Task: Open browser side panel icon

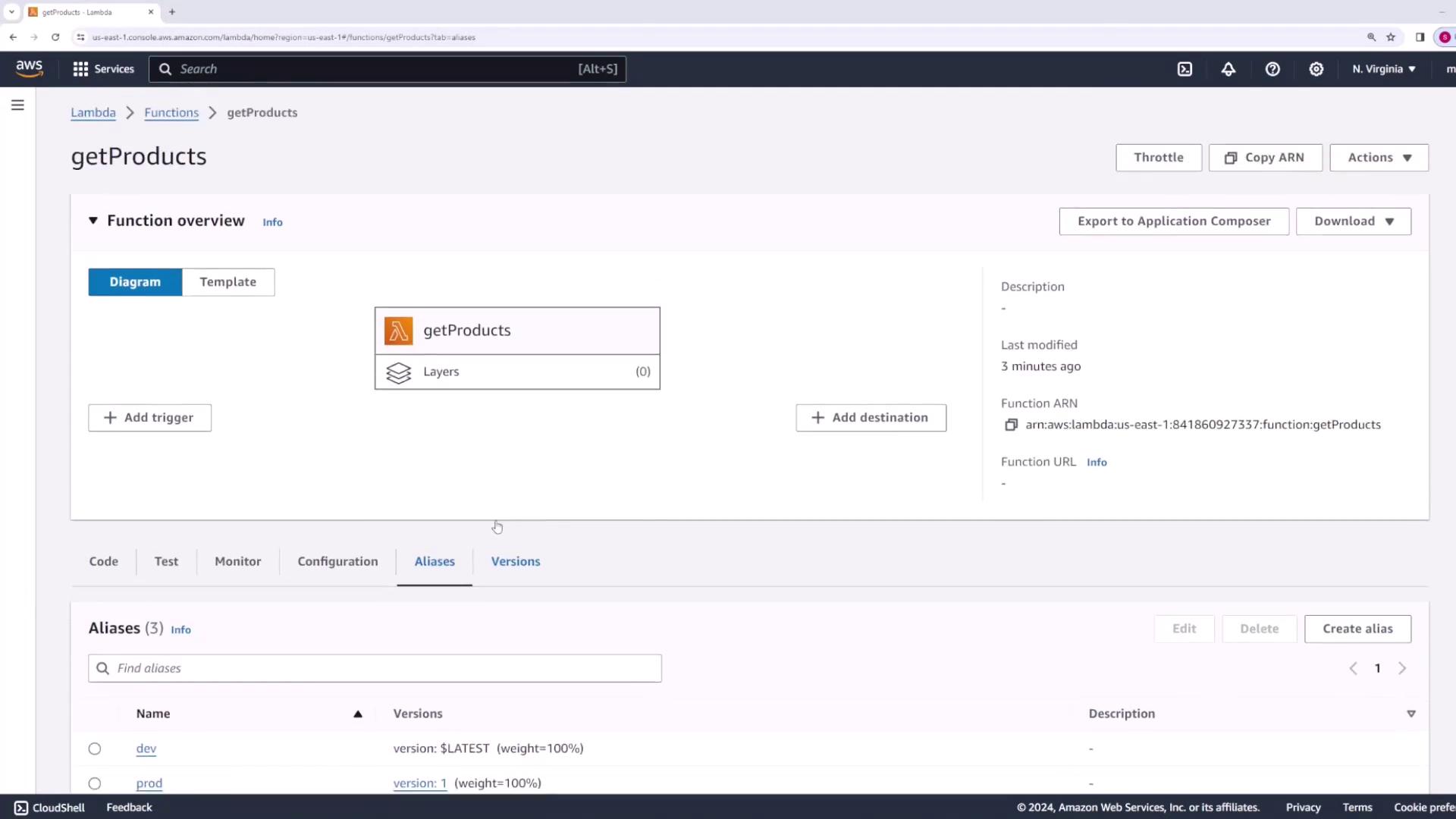Action: 1420,37
